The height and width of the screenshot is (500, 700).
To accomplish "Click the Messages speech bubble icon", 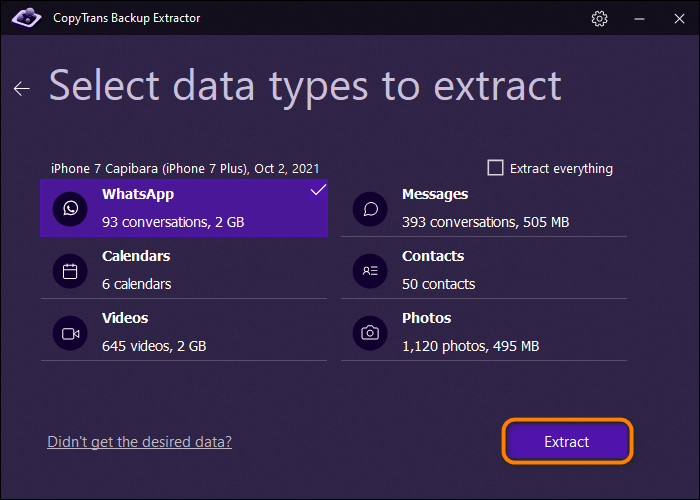I will click(370, 209).
